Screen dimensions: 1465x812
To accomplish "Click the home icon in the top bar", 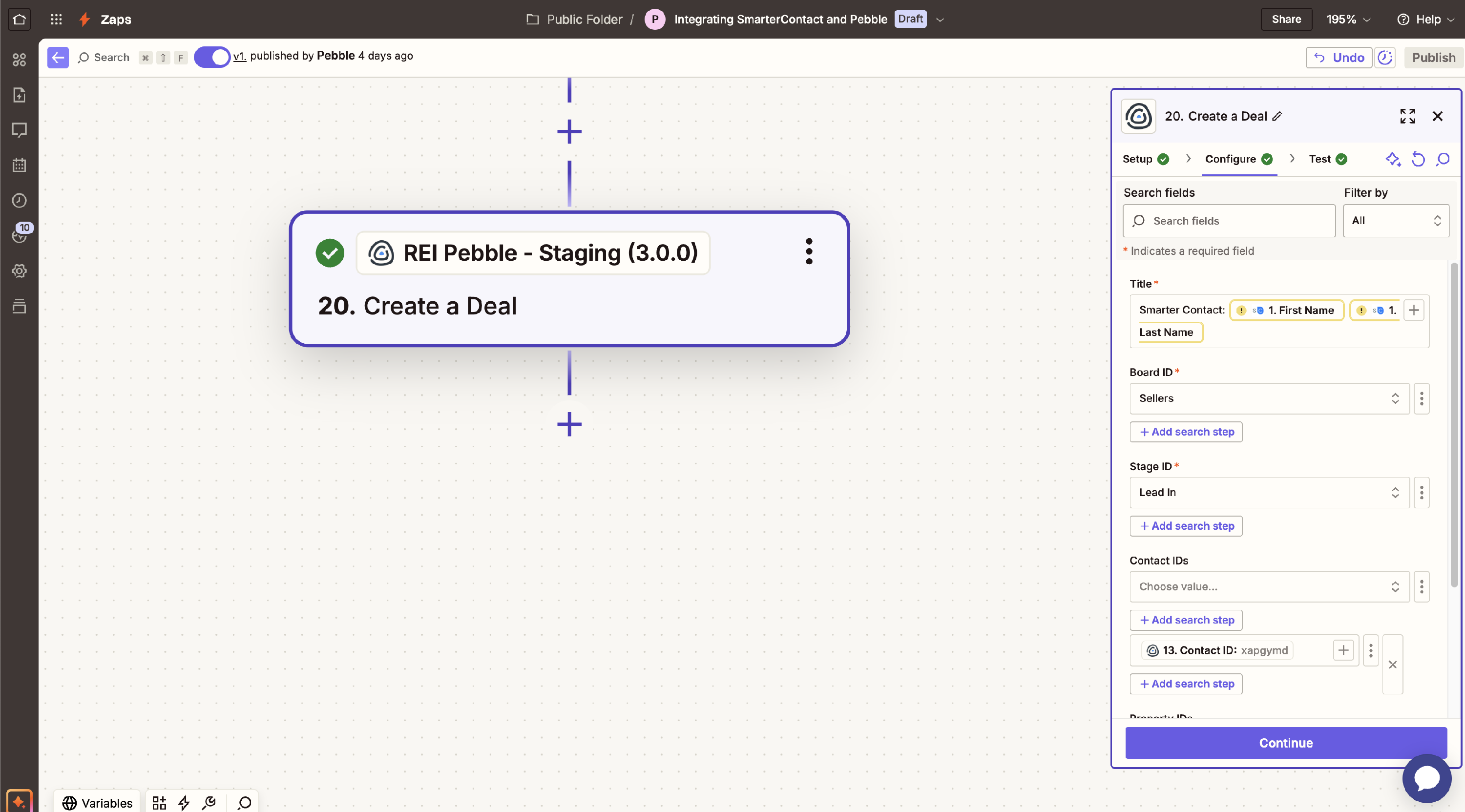I will click(19, 20).
